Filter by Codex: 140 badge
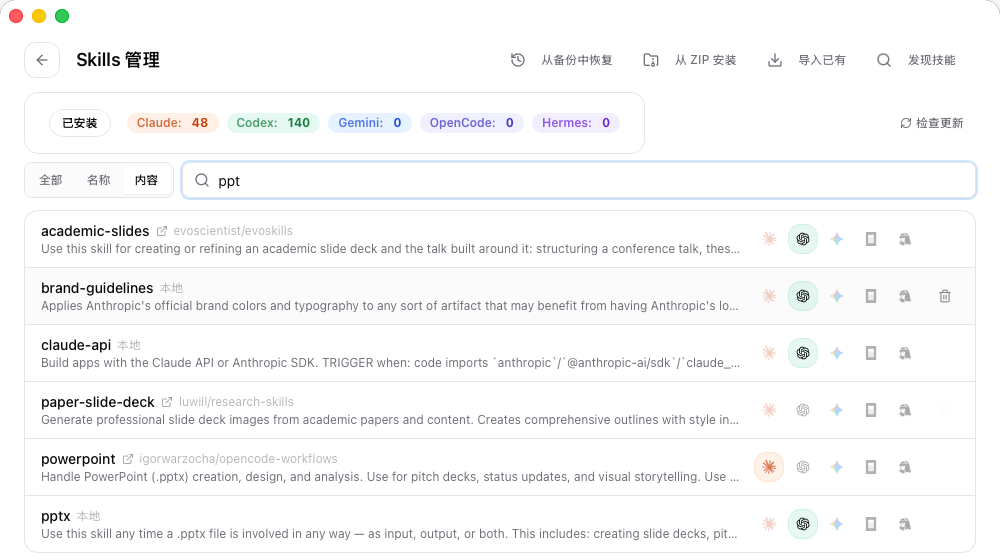Image resolution: width=1000 pixels, height=560 pixels. pos(273,122)
